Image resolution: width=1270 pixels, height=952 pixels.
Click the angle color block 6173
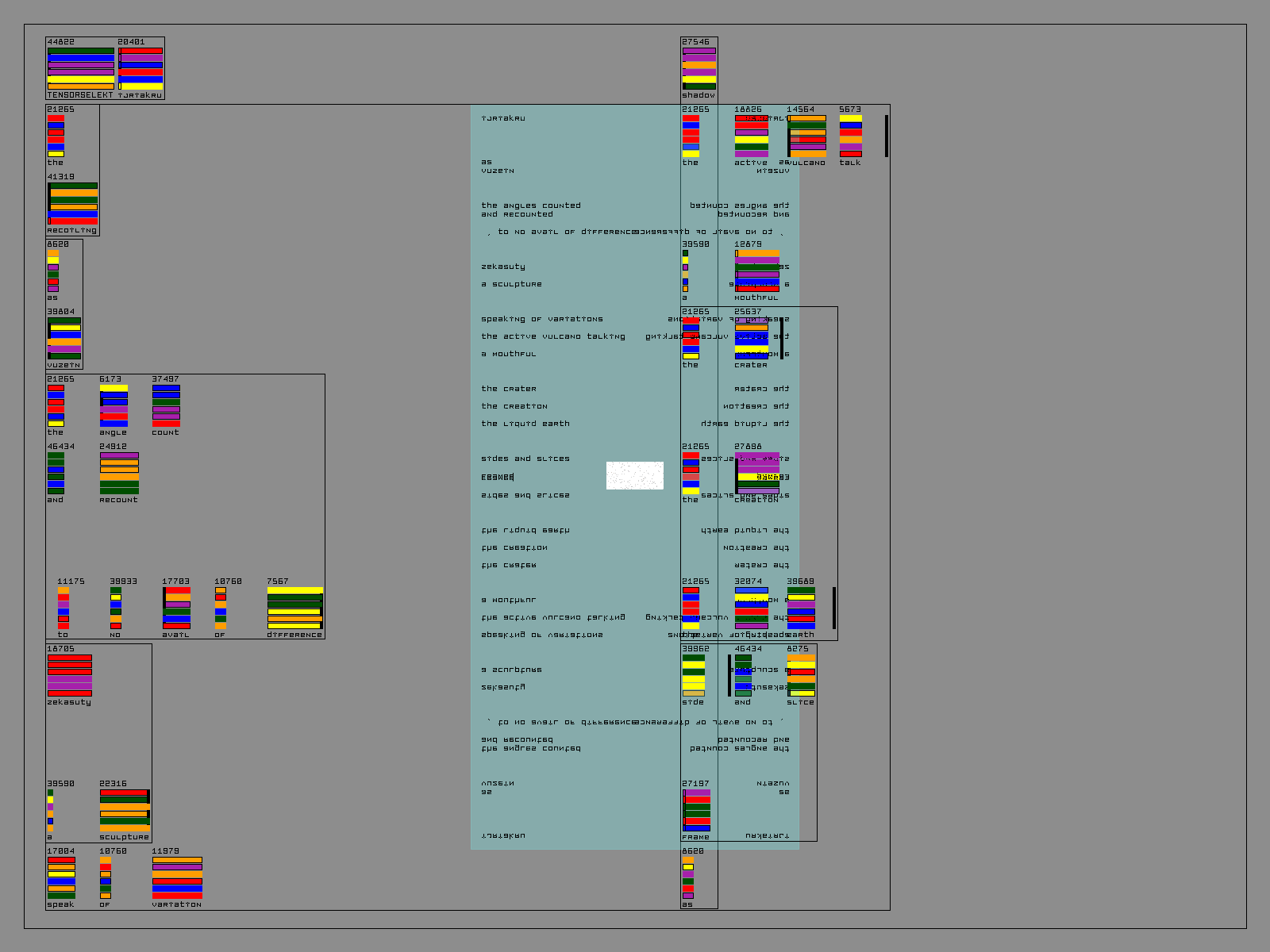pos(114,405)
